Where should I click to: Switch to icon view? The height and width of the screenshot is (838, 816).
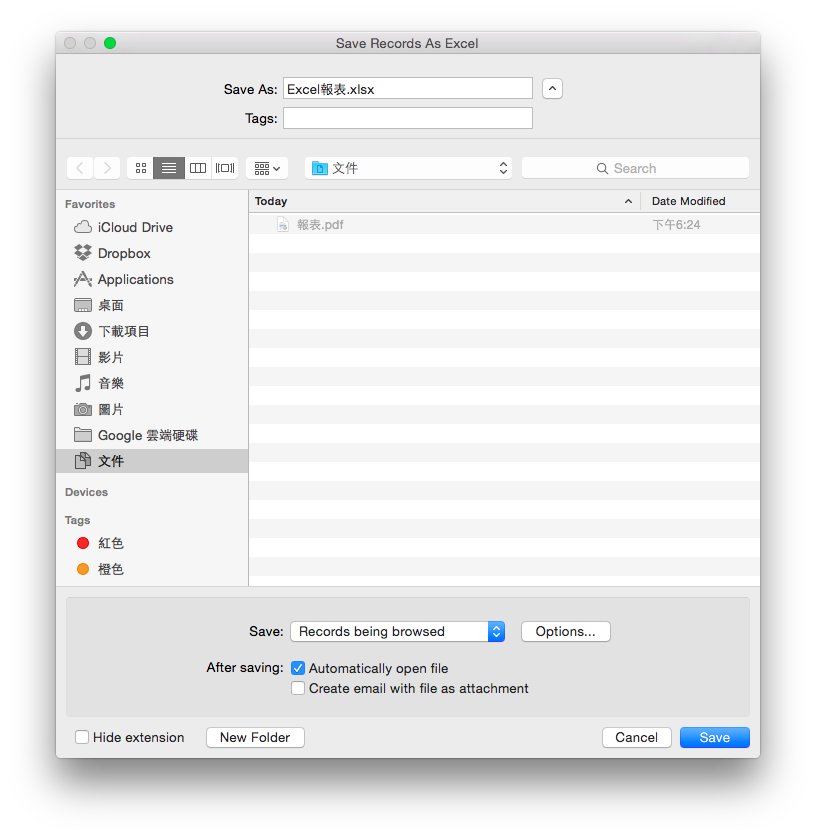tap(141, 168)
